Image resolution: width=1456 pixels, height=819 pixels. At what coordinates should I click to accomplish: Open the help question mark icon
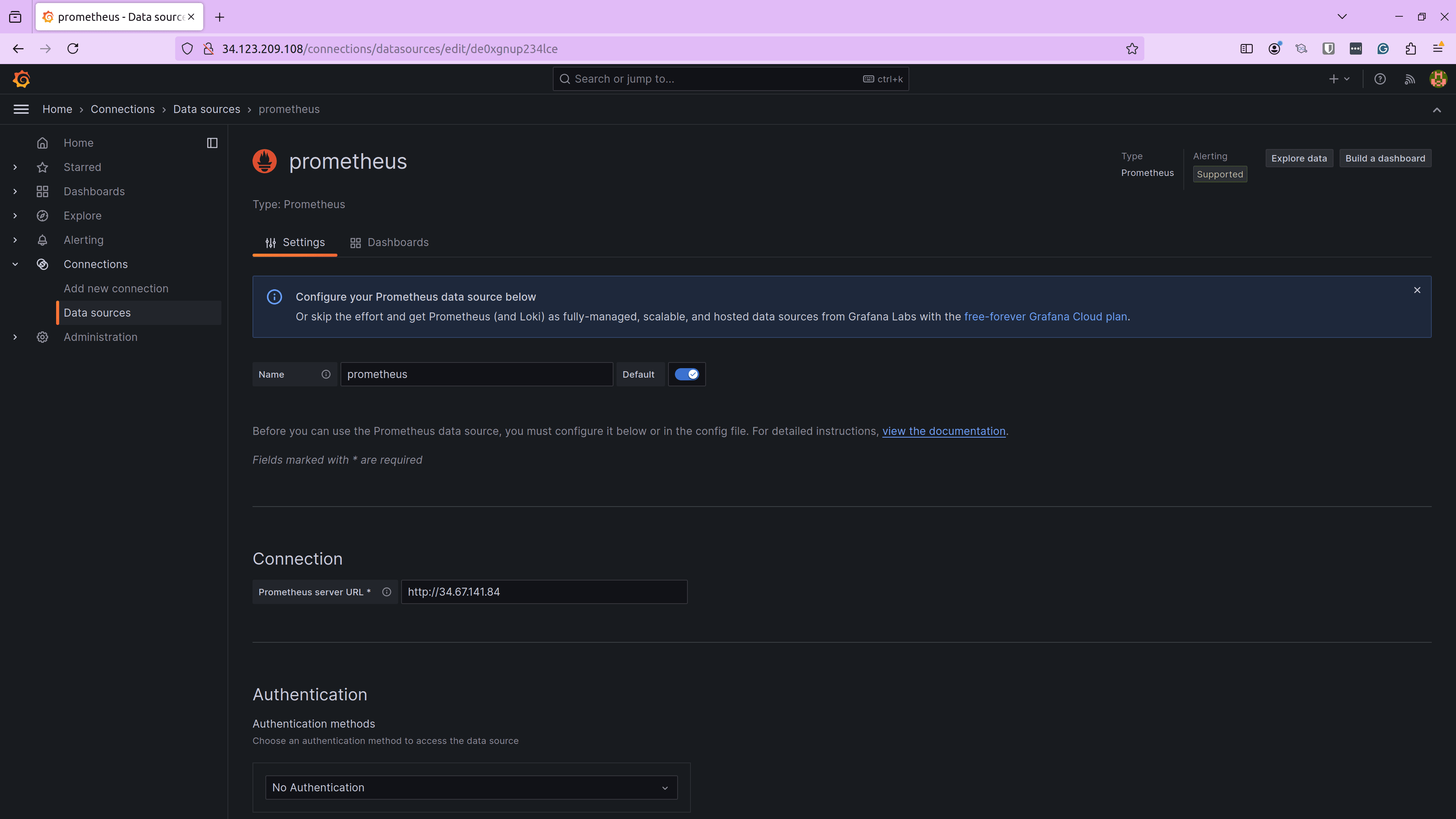tap(1380, 79)
